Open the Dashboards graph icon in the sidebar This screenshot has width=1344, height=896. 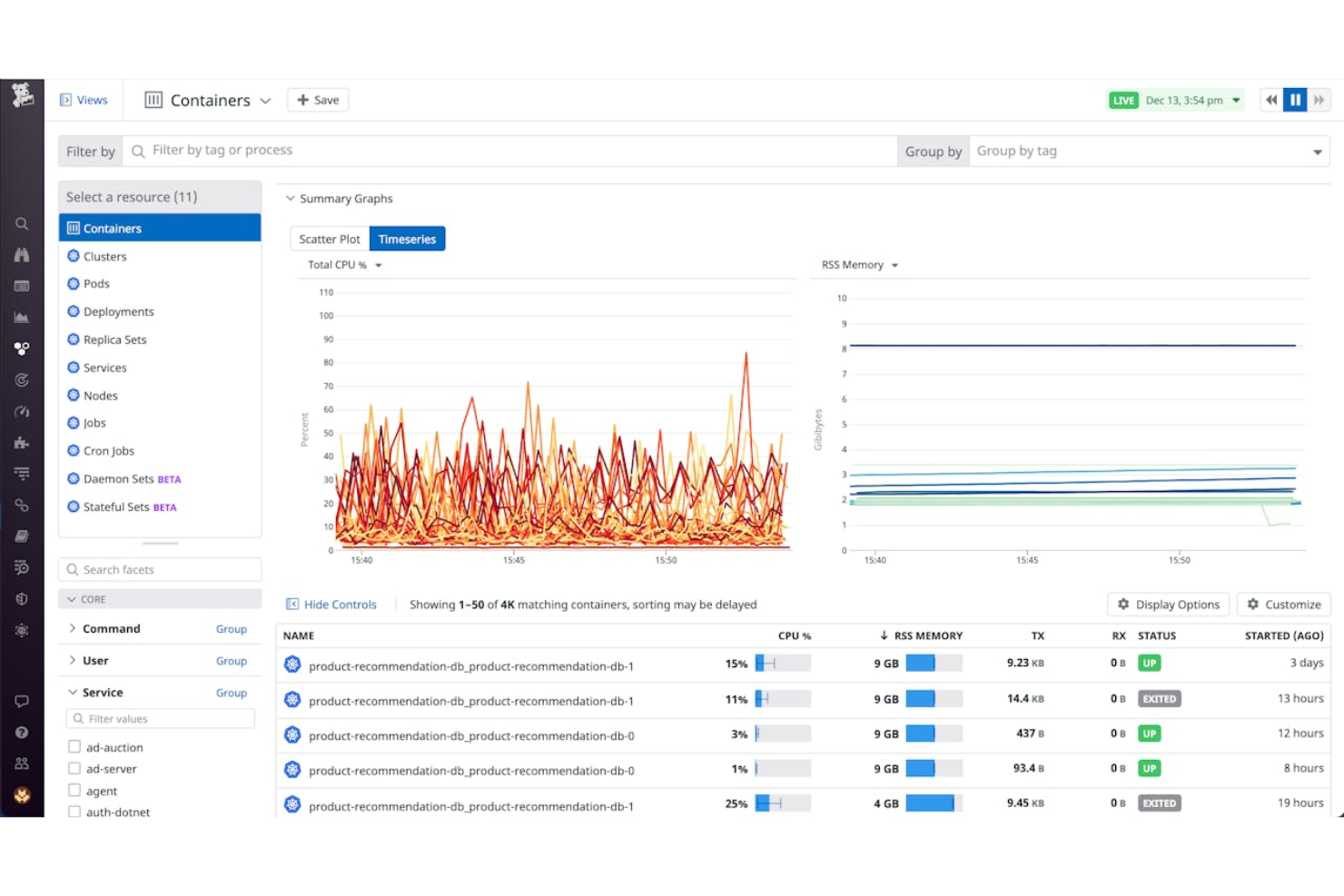pyautogui.click(x=22, y=317)
